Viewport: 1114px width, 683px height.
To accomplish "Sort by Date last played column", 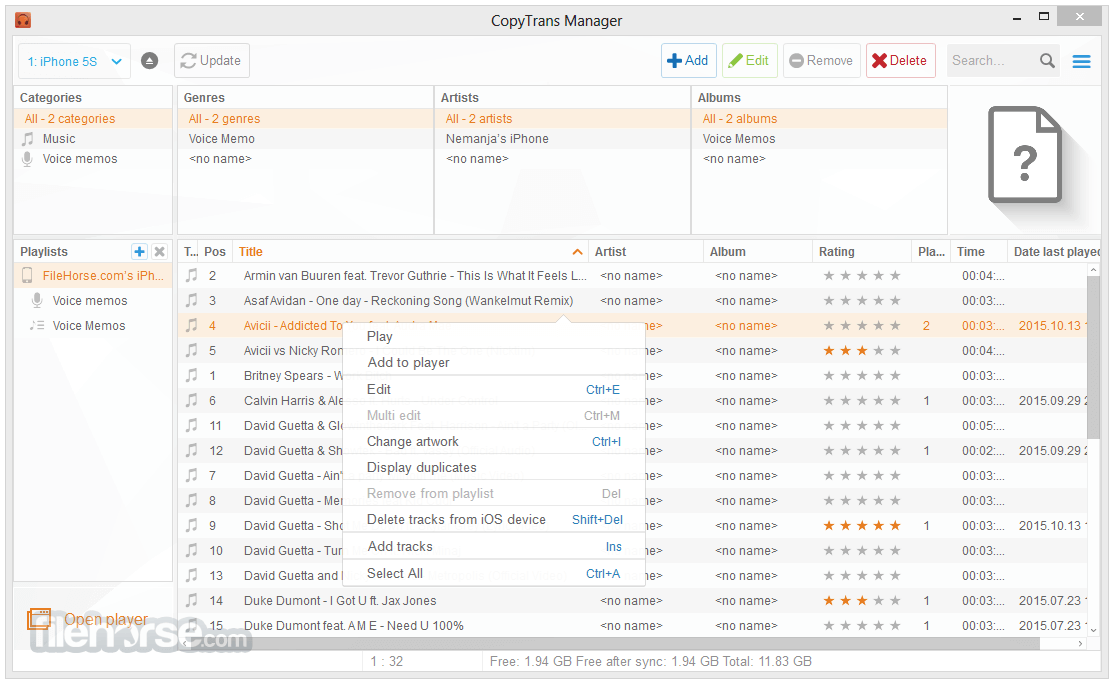I will (1054, 252).
